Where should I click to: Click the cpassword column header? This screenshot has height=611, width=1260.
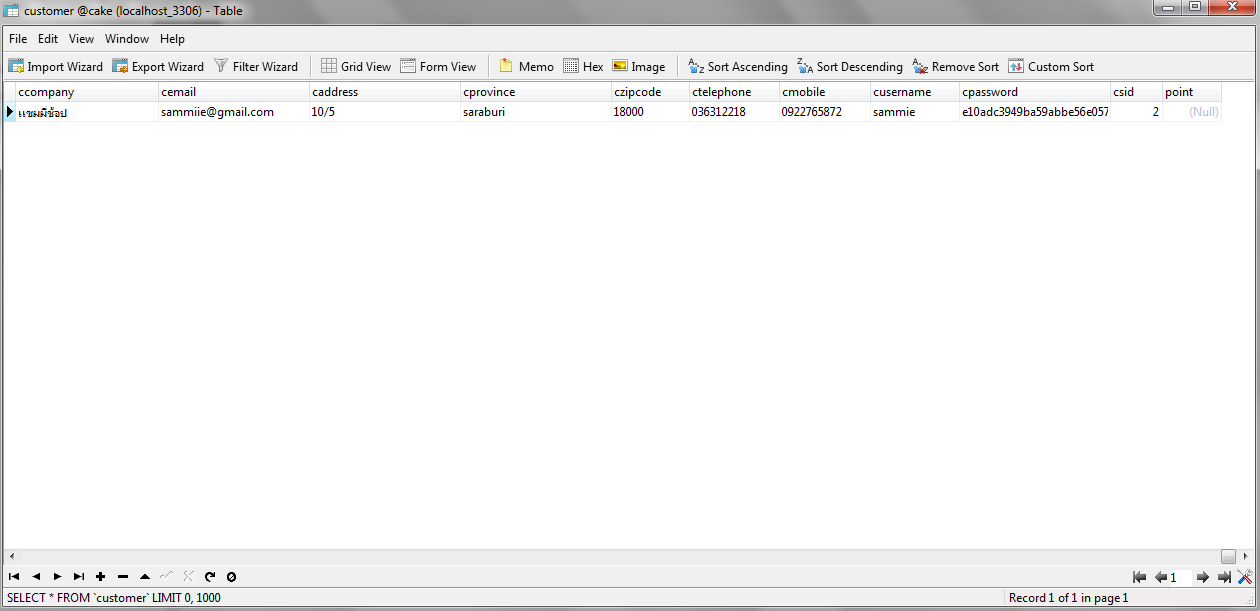tap(1035, 92)
